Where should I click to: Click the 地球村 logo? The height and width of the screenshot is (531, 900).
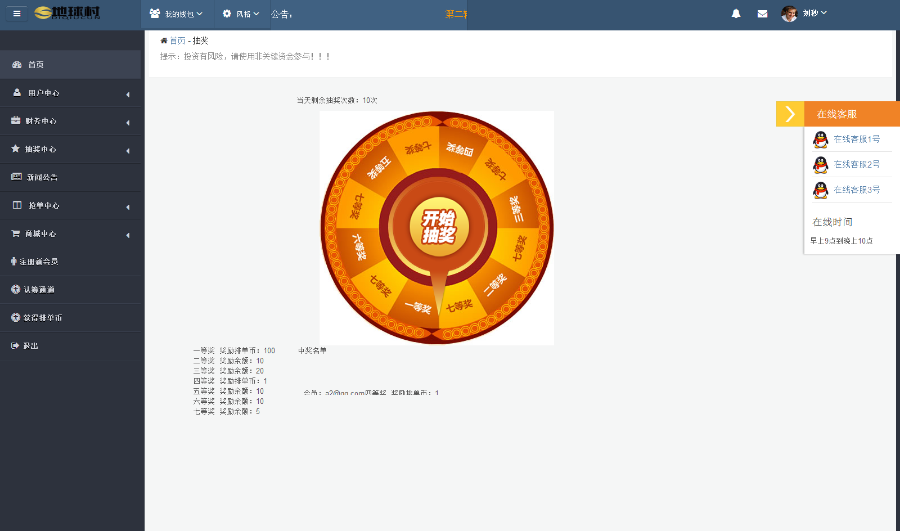click(67, 13)
